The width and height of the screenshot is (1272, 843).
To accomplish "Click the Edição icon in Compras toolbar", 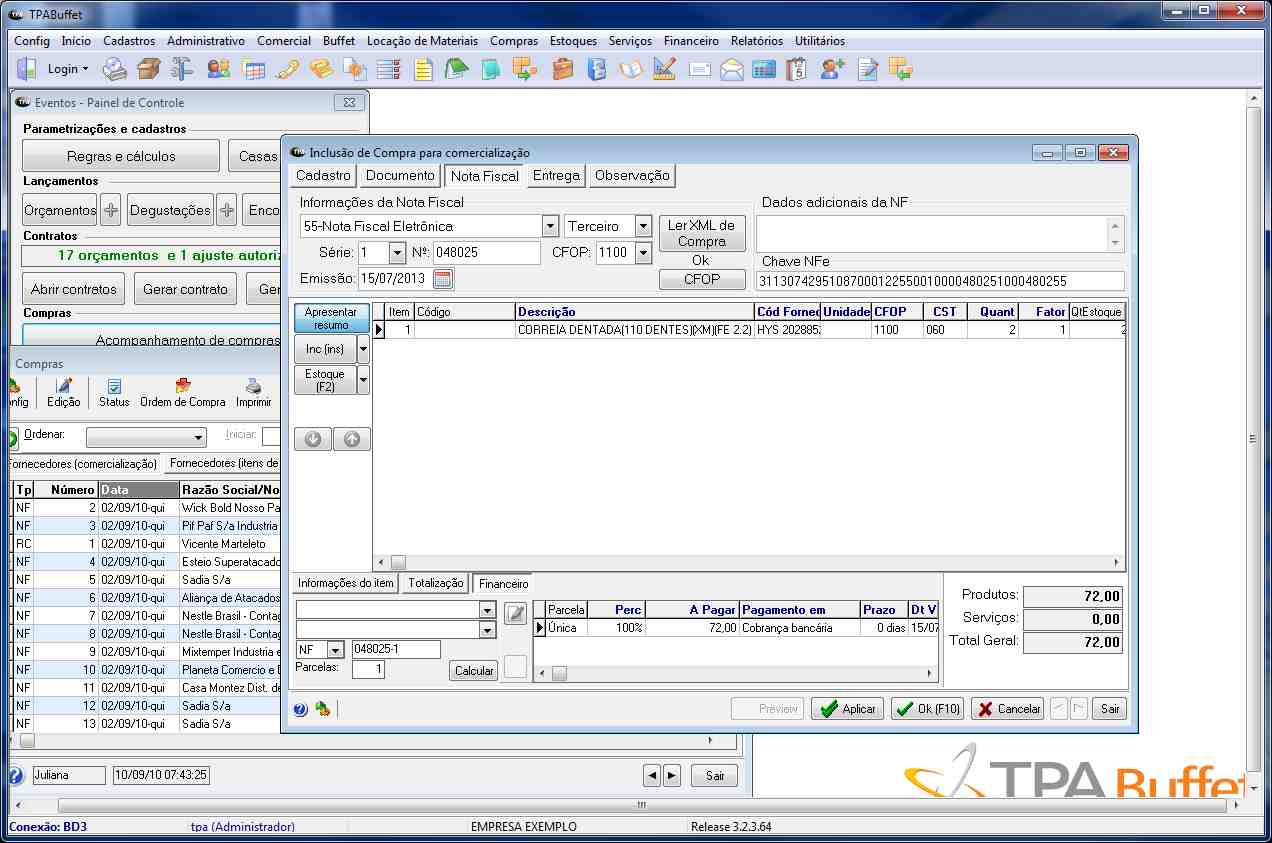I will [64, 392].
